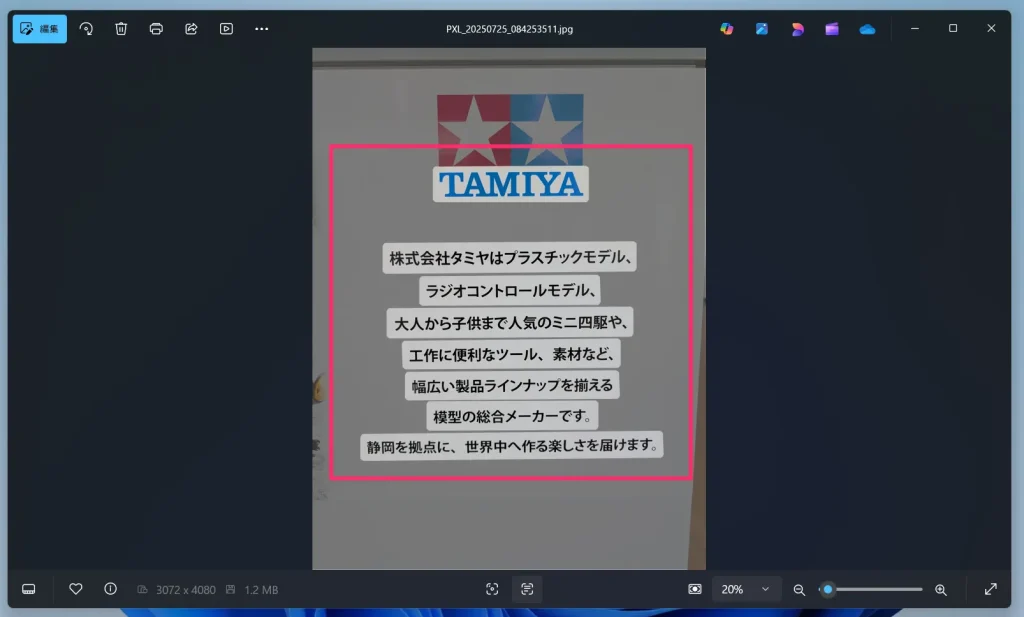The height and width of the screenshot is (617, 1024).
Task: Click the 1.2 MB file size text
Action: coord(261,590)
